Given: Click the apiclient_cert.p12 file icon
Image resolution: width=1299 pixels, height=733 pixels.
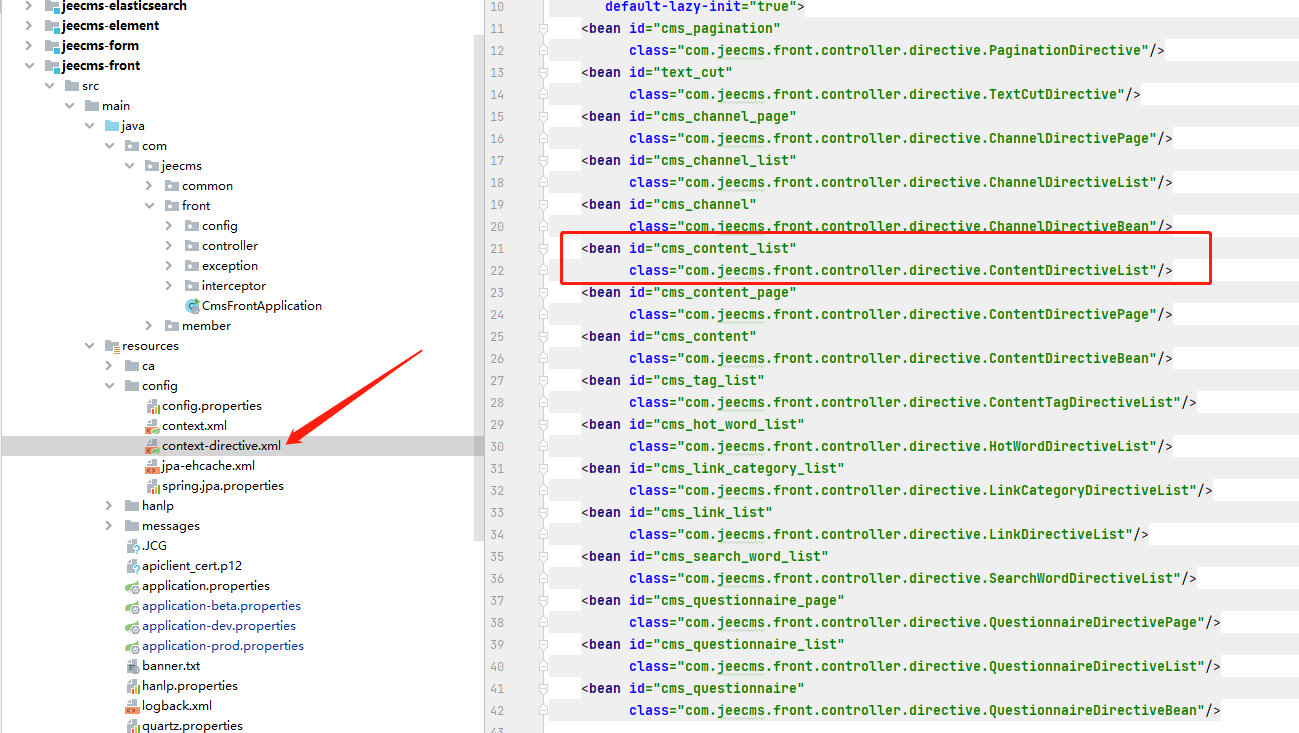Looking at the screenshot, I should (133, 566).
